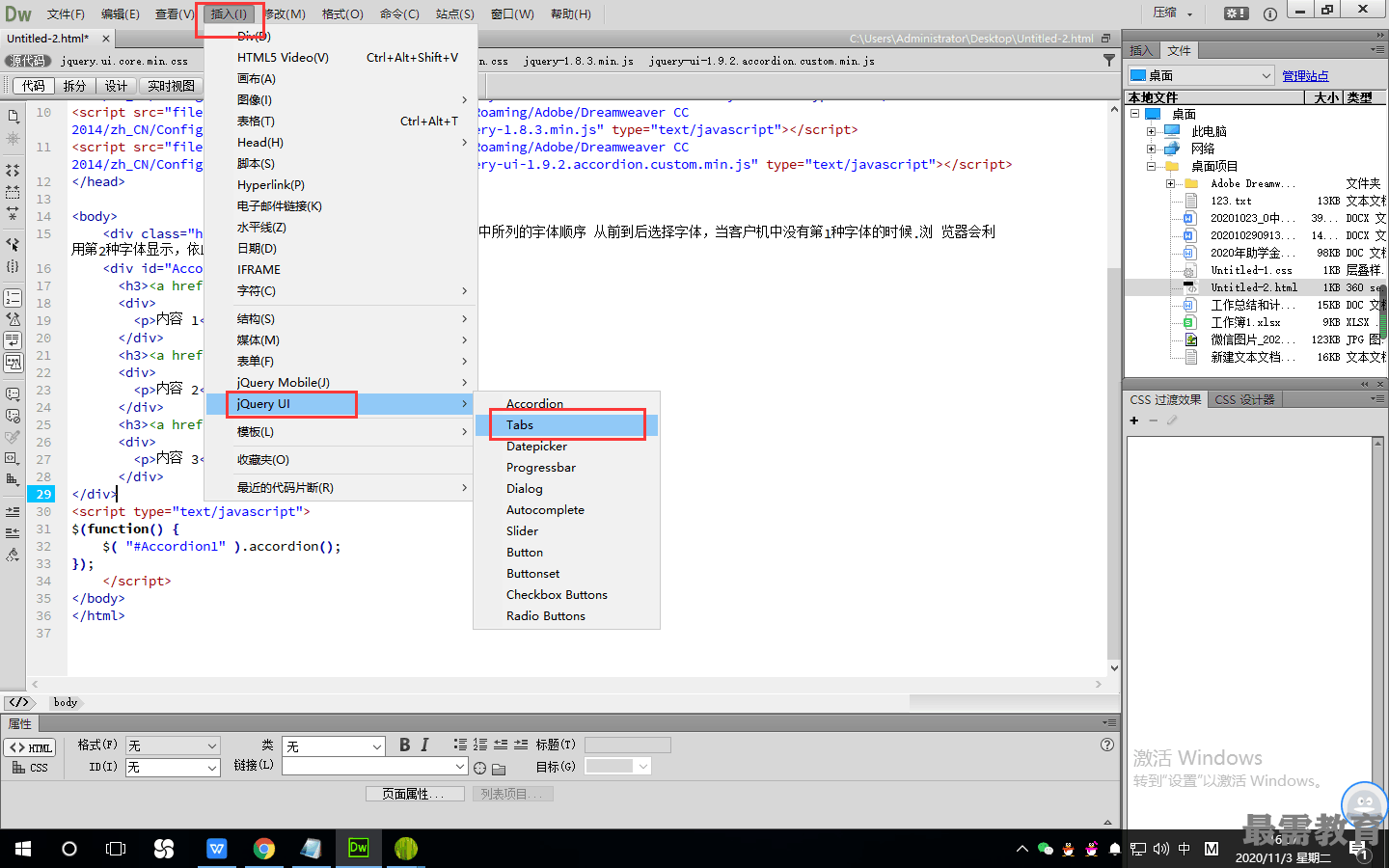1389x868 pixels.
Task: Click the Italic button in properties
Action: coord(424,745)
